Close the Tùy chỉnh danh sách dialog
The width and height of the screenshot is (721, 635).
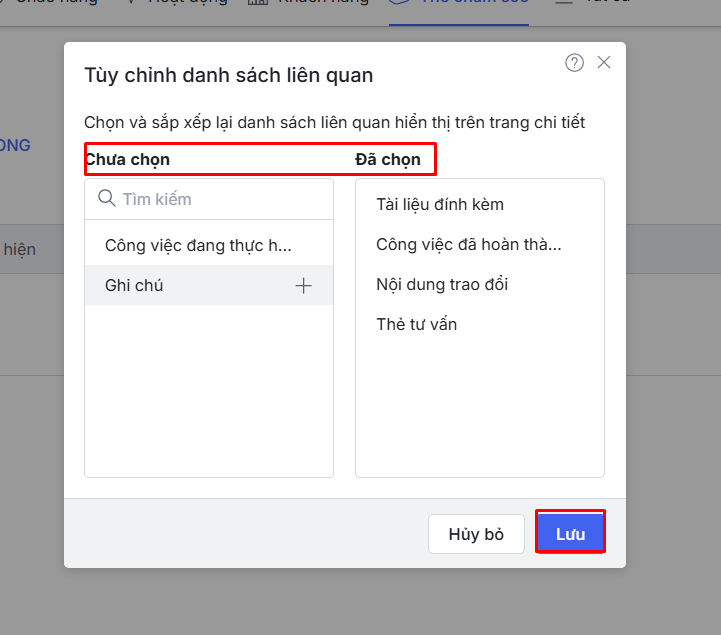click(604, 62)
